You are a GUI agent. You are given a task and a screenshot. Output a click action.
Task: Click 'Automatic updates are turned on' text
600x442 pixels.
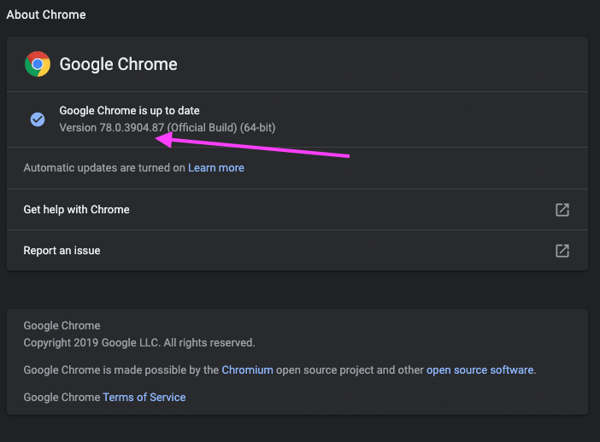click(x=104, y=168)
